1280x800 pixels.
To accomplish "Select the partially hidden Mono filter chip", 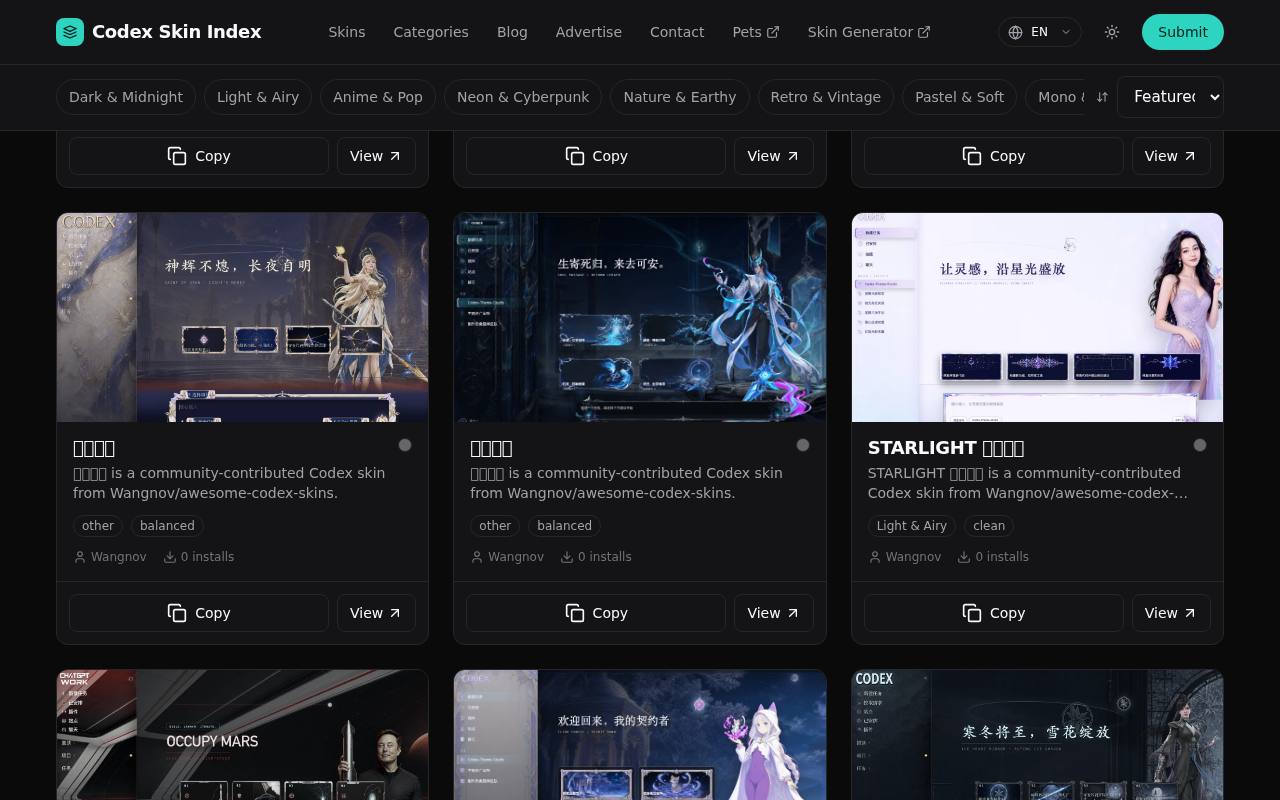I will coord(1056,97).
